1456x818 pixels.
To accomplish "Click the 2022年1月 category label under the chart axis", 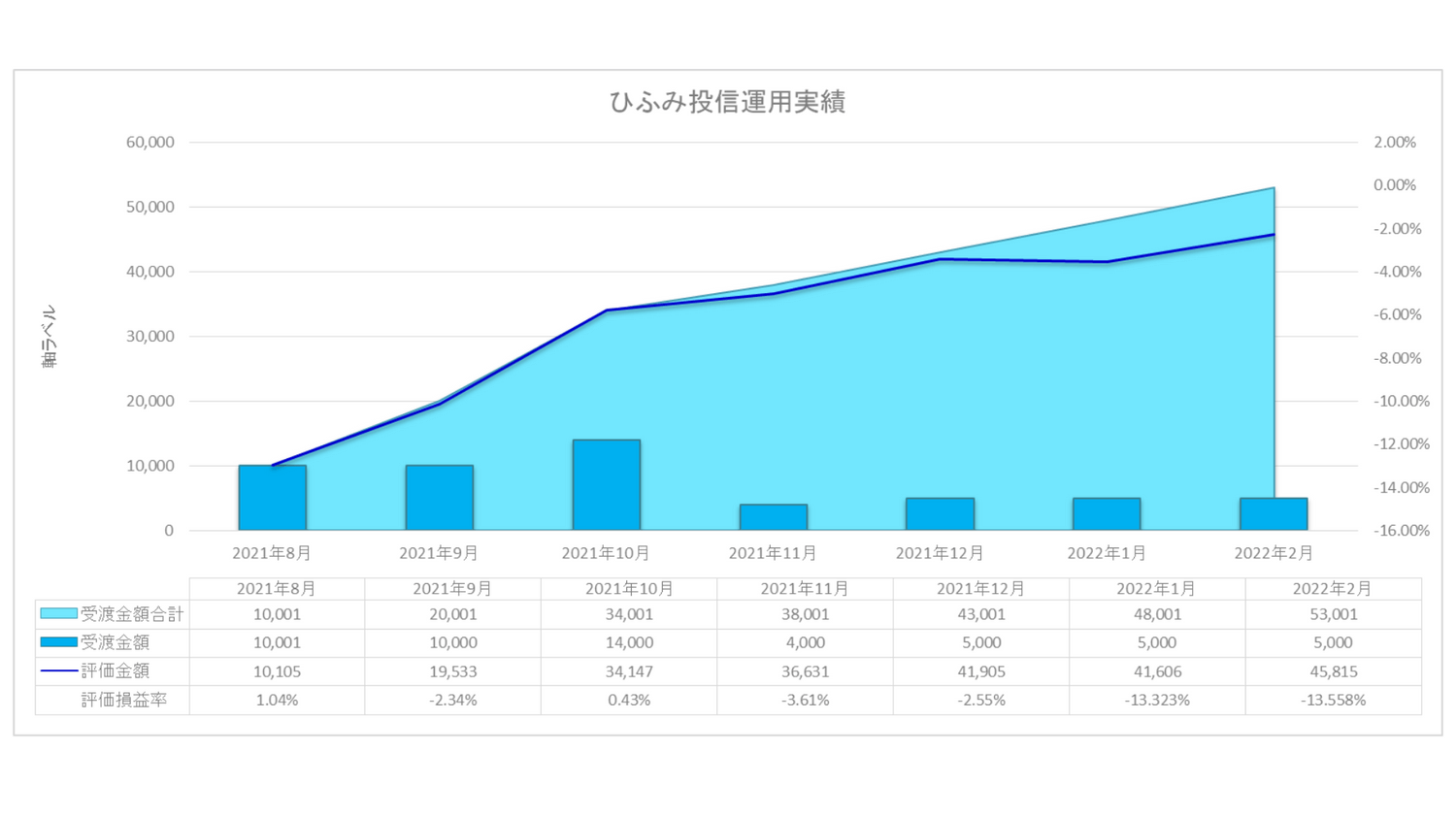I will (1107, 553).
